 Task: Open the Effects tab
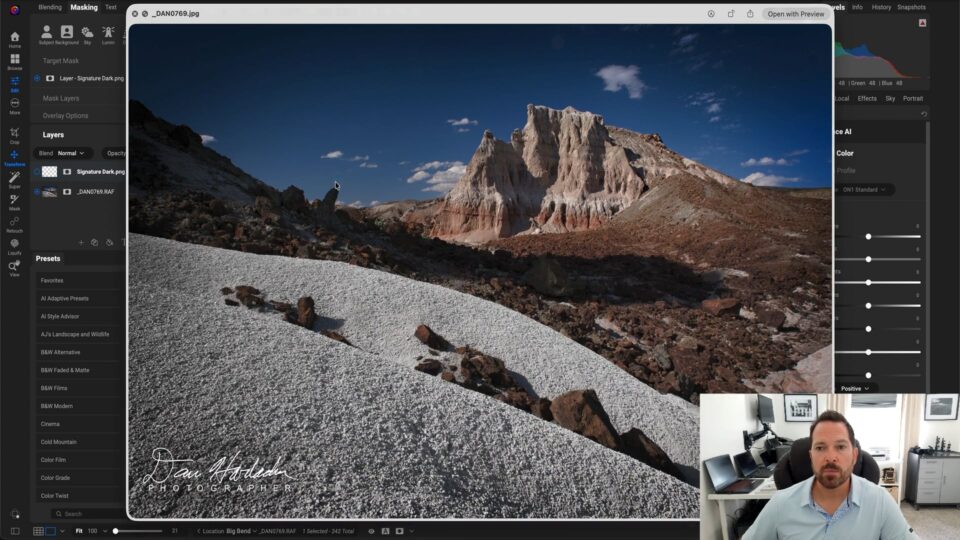pyautogui.click(x=867, y=99)
